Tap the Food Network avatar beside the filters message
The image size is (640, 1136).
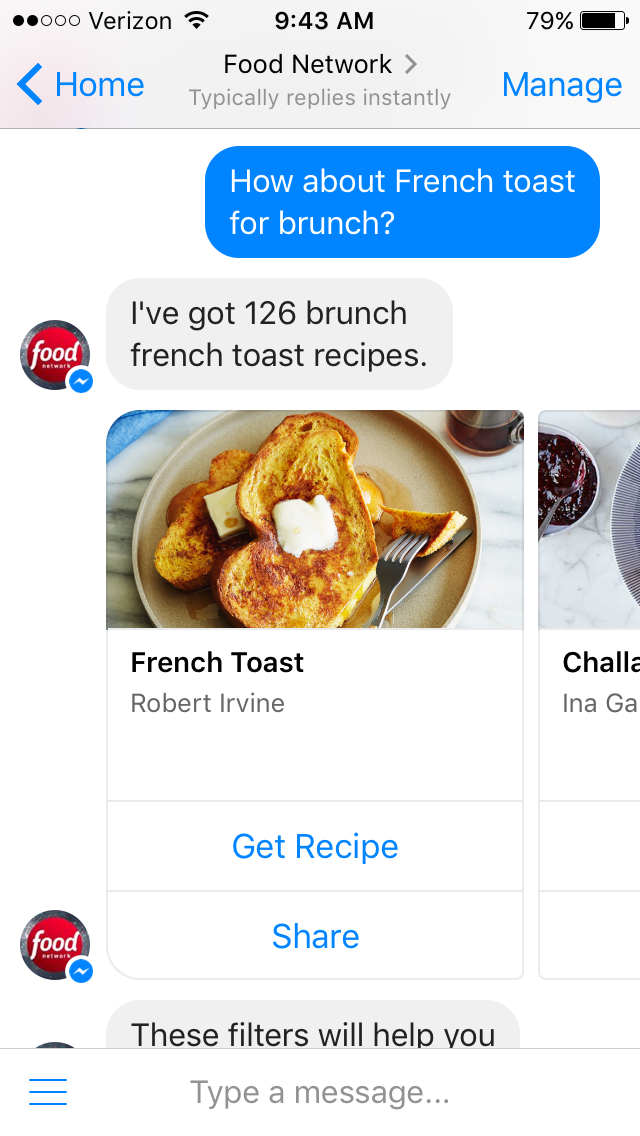54,944
